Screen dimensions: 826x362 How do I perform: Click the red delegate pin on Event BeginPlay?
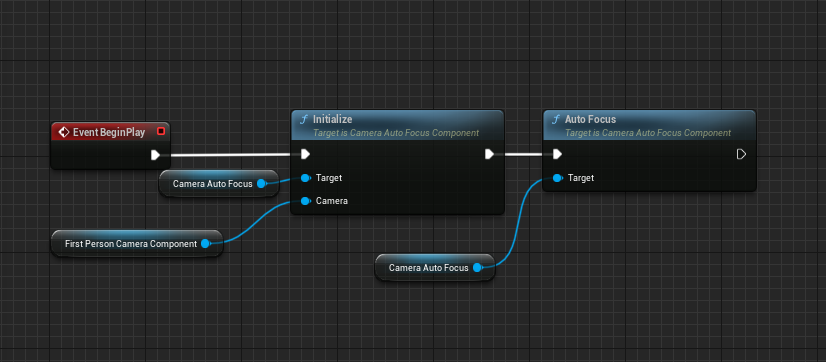click(x=161, y=131)
